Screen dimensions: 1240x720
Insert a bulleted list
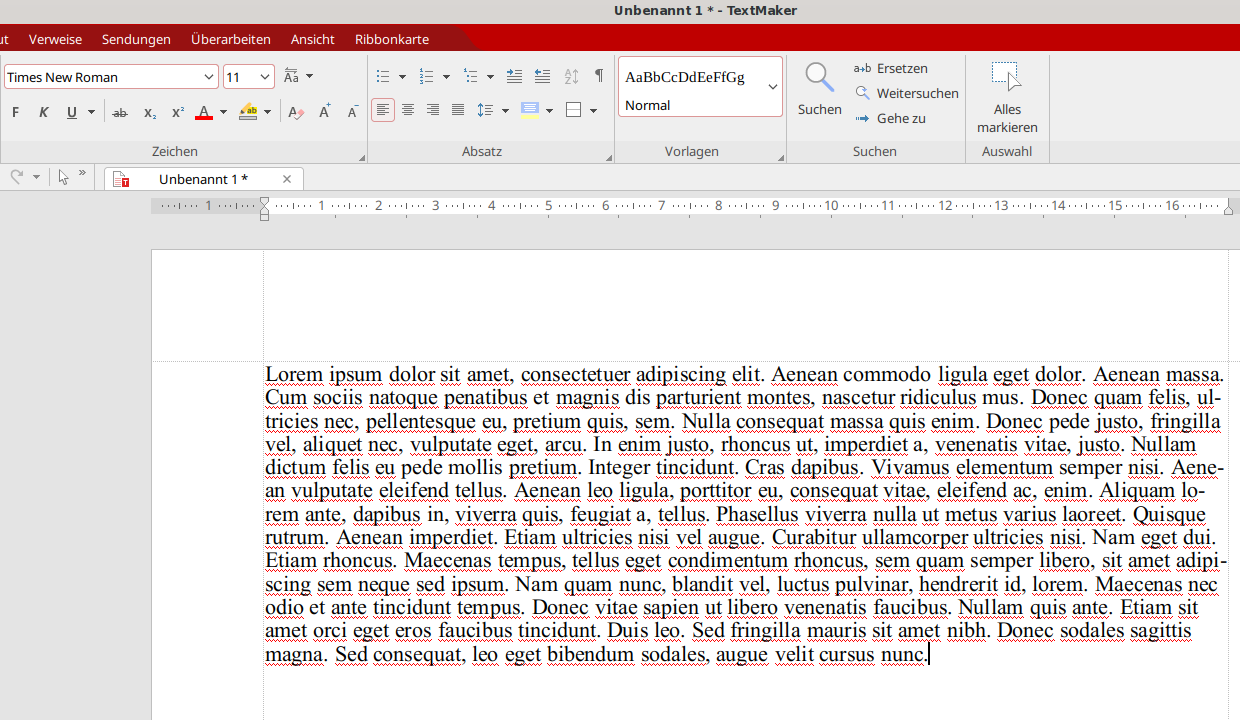(x=382, y=77)
